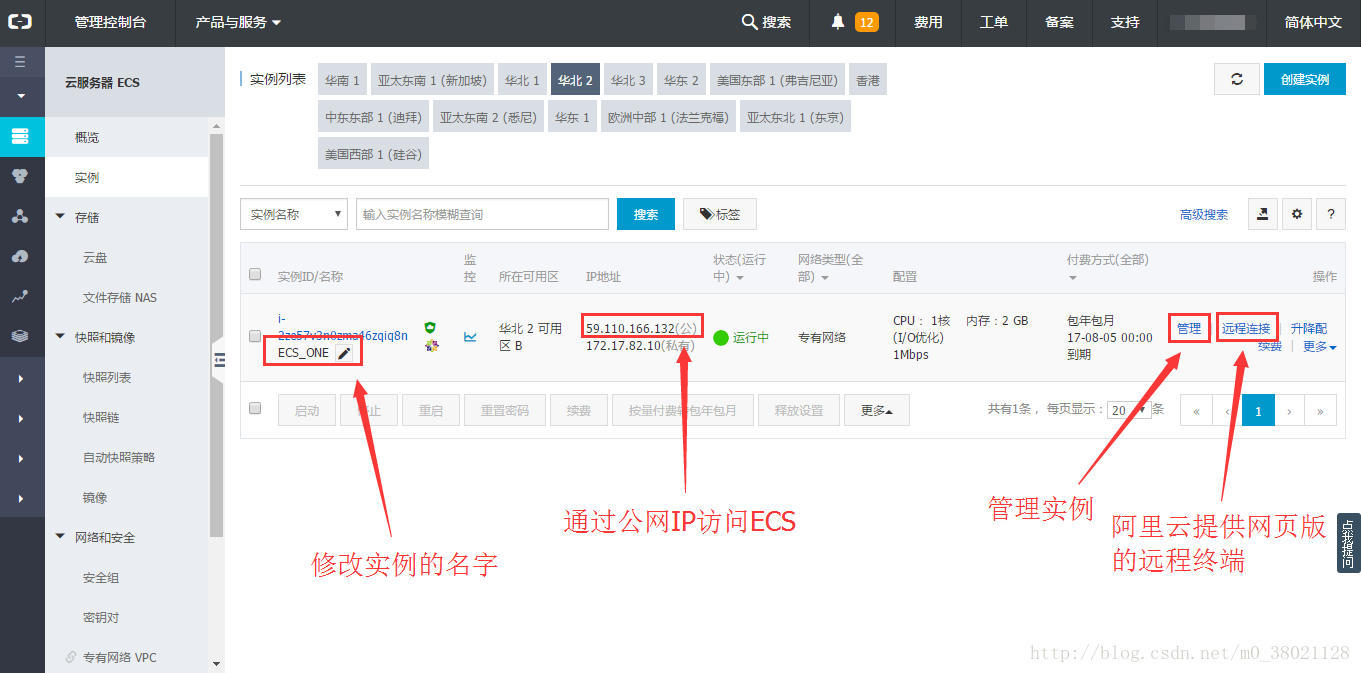Click the 标签 tag button
Image resolution: width=1361 pixels, height=673 pixels.
[720, 214]
